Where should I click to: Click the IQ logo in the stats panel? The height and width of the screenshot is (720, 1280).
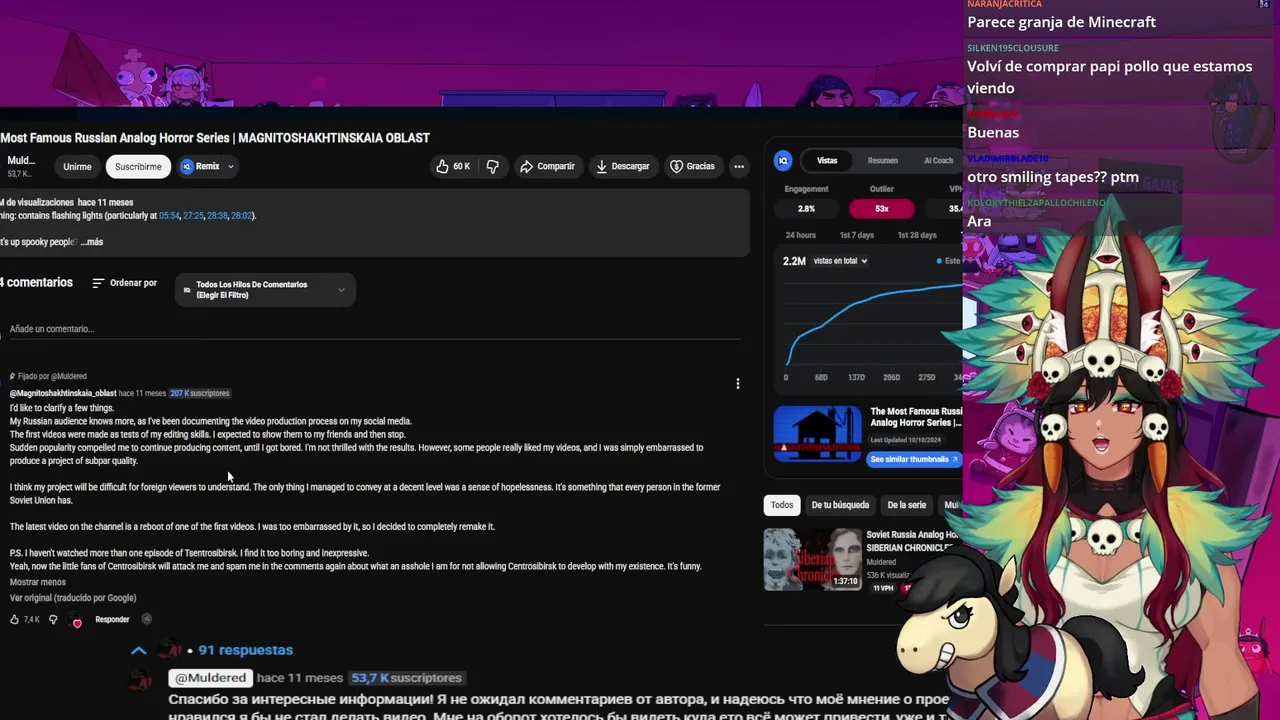click(783, 160)
